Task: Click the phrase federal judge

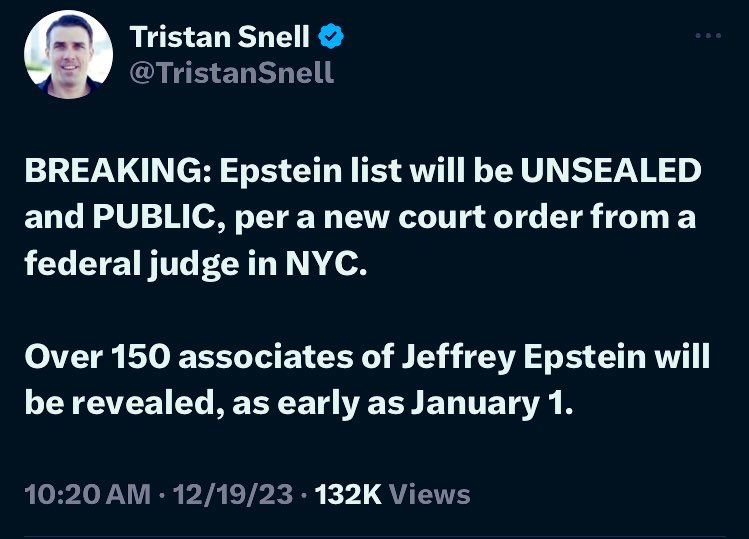Action: (x=133, y=263)
